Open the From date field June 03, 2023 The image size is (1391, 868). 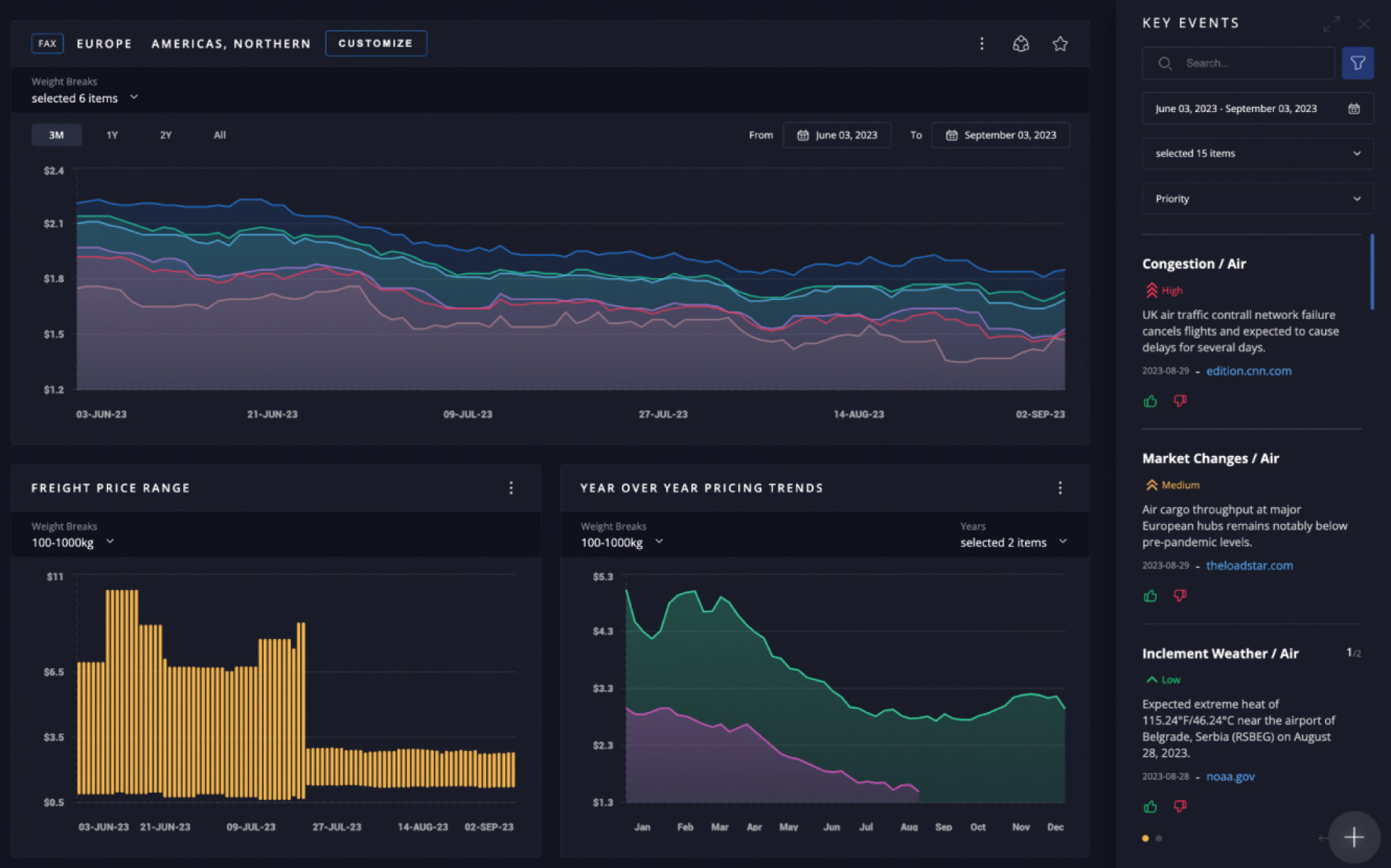837,135
